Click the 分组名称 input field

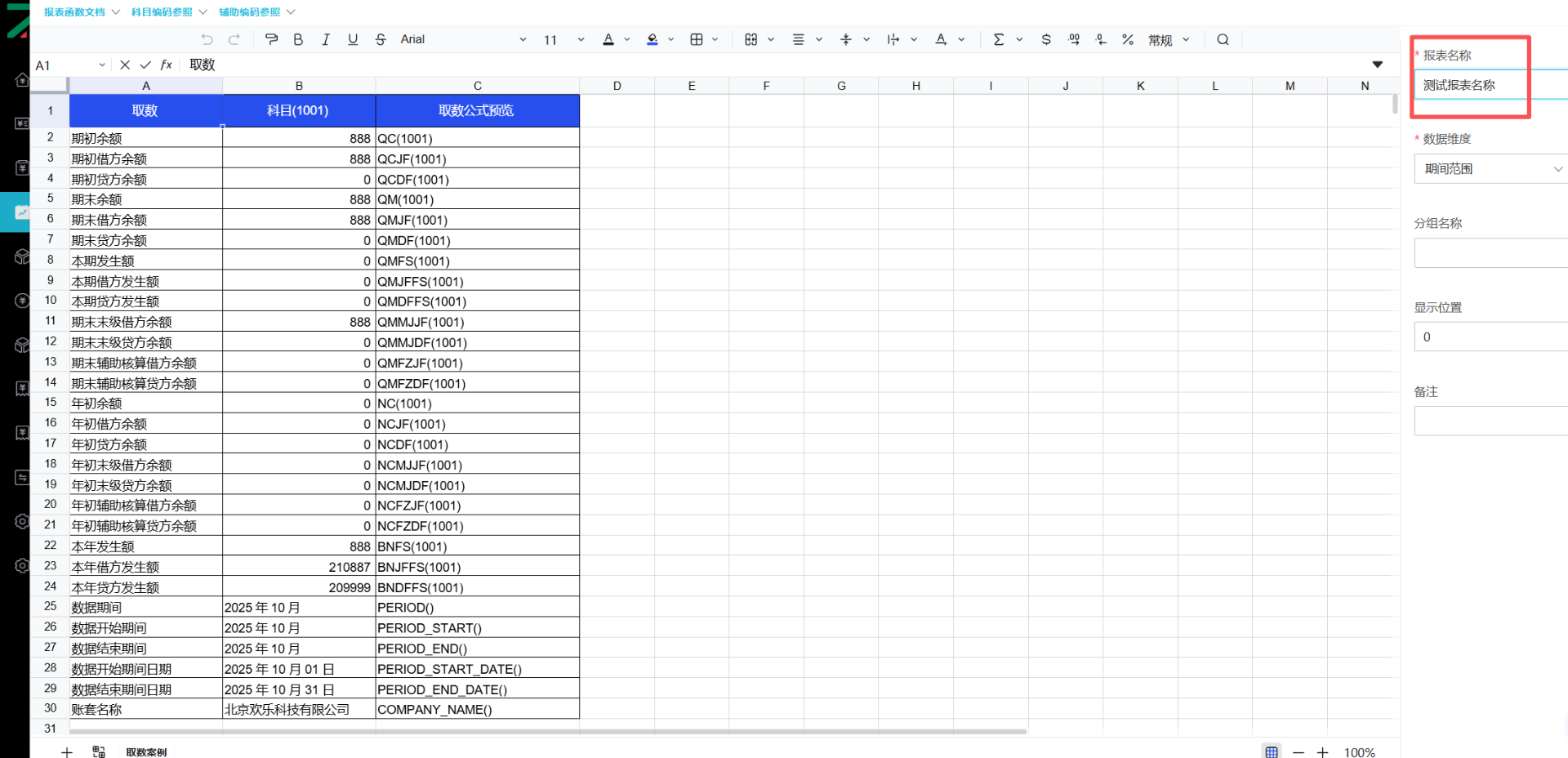tap(1490, 253)
